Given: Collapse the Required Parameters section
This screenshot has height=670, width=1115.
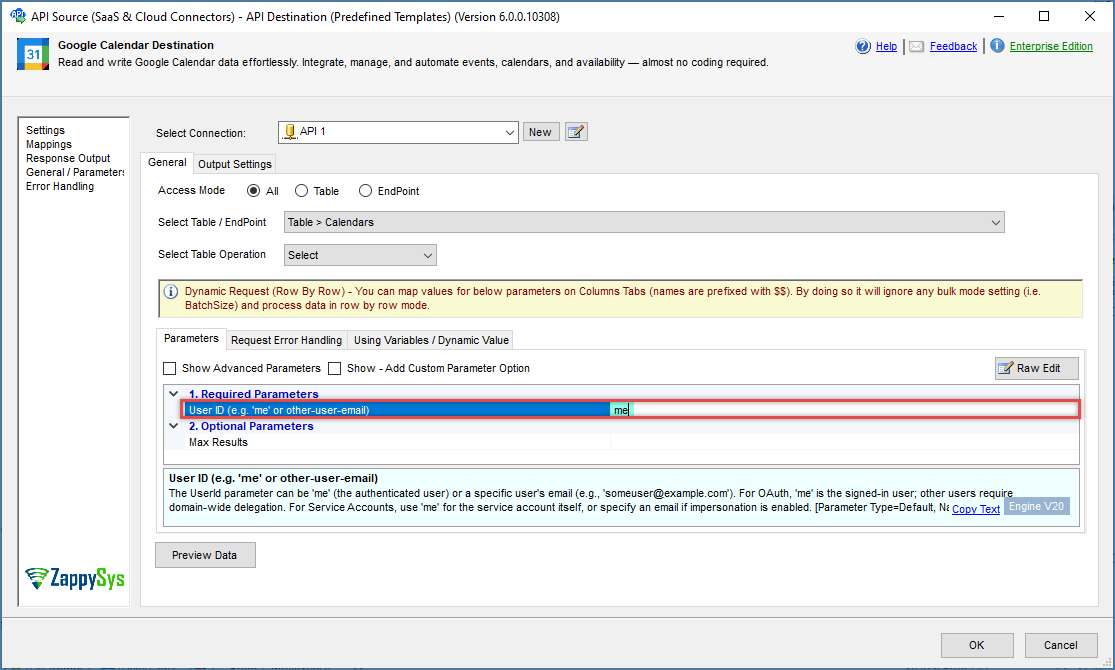Looking at the screenshot, I should [174, 394].
